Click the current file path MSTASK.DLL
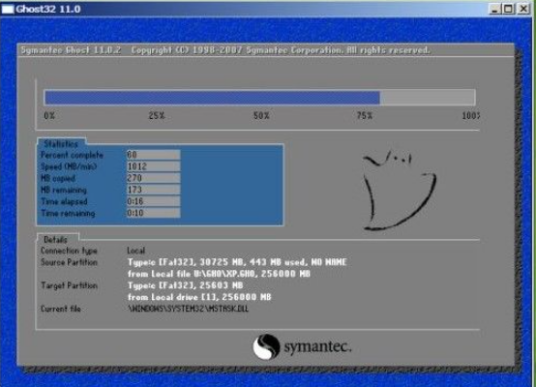Image resolution: width=536 pixels, height=387 pixels. coord(188,309)
